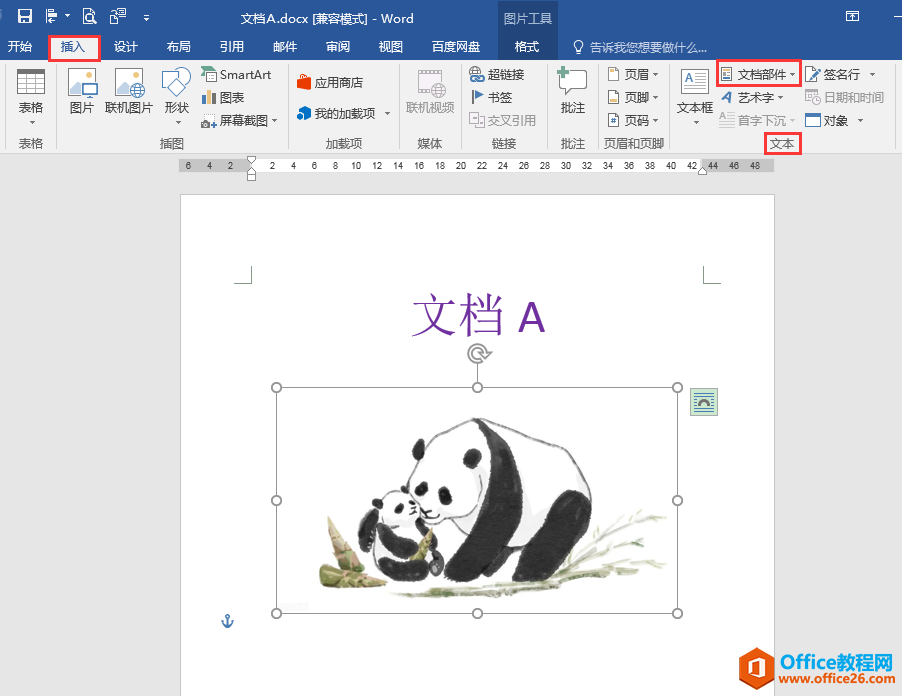Viewport: 902px width, 696px height.
Task: Open the Picture Tools Format (格式) tab
Action: (527, 47)
